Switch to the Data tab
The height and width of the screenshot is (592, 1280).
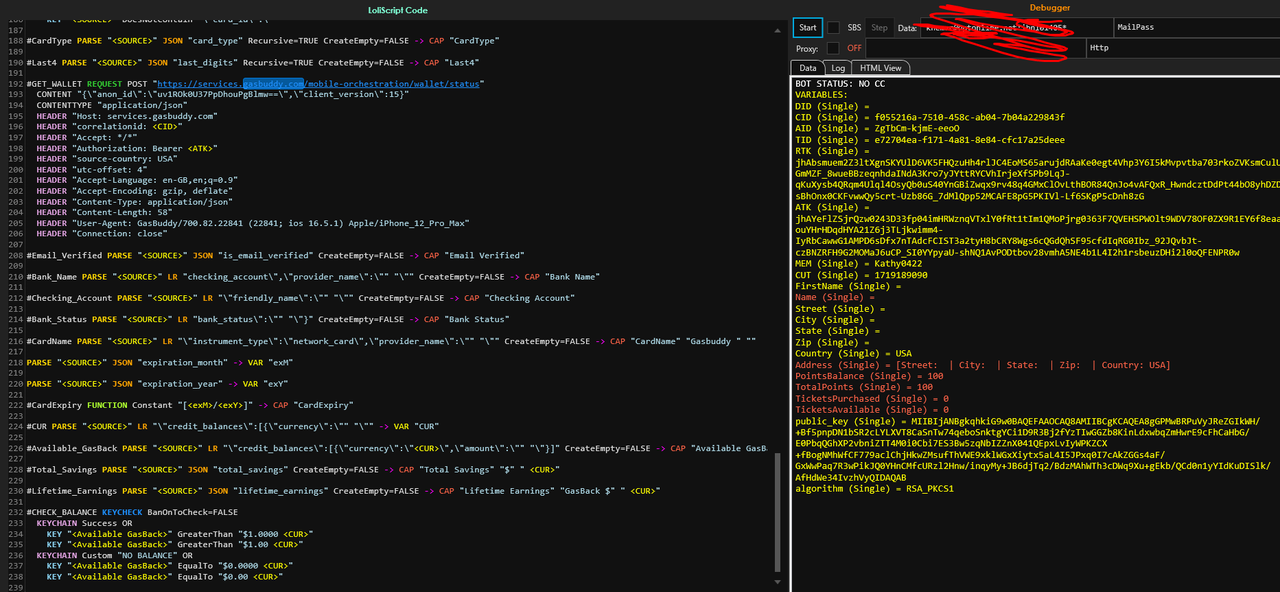click(x=808, y=68)
